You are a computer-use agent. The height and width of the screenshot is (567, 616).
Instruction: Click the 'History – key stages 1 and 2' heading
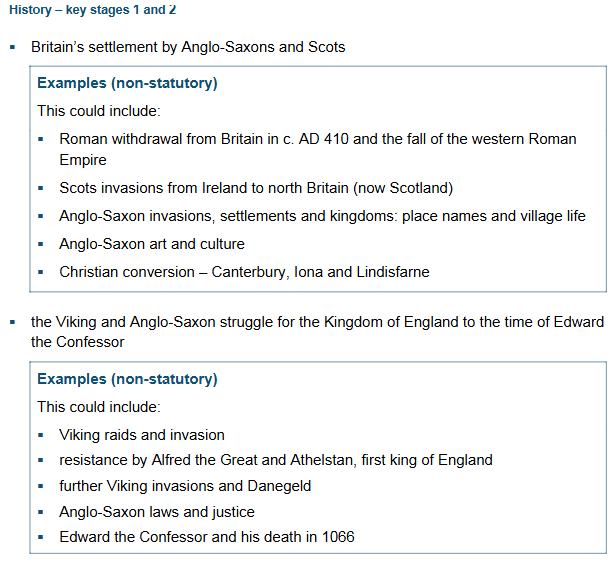tap(92, 10)
